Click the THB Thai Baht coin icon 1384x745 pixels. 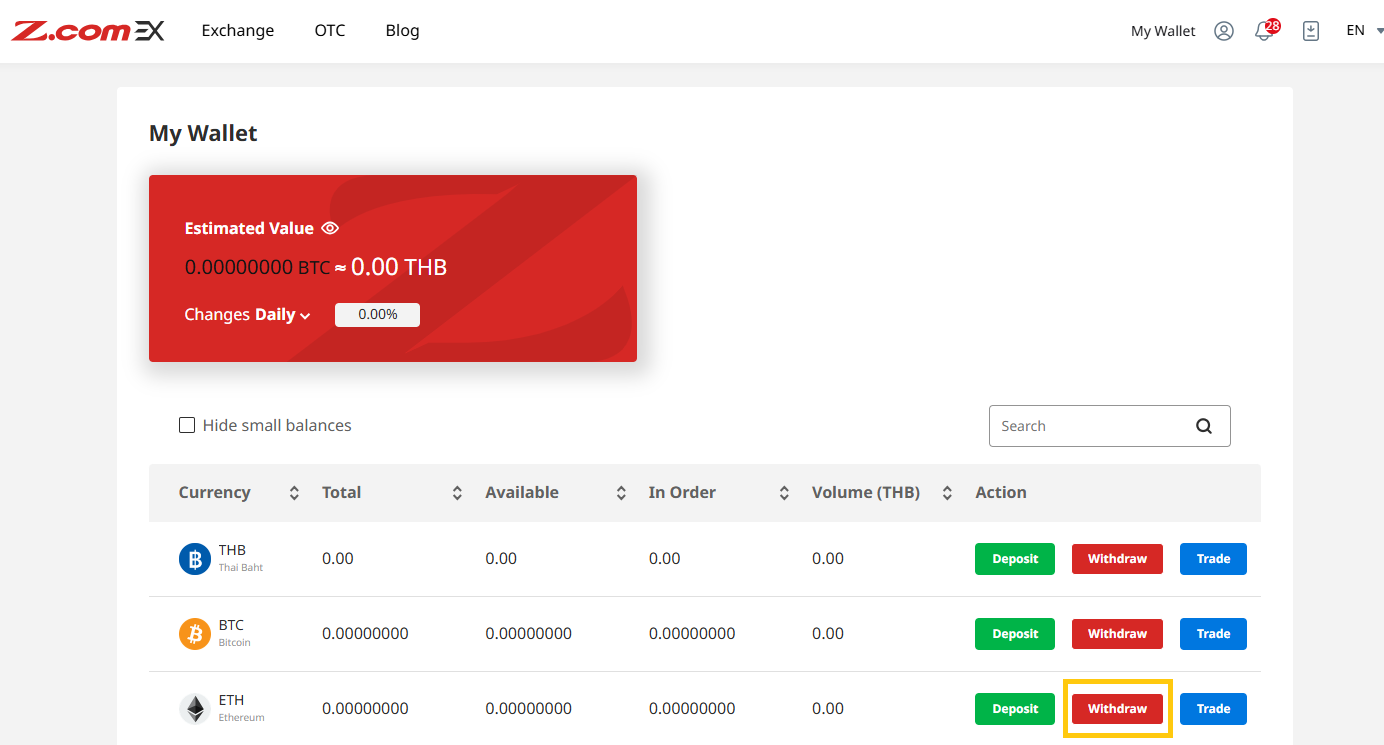(x=195, y=559)
